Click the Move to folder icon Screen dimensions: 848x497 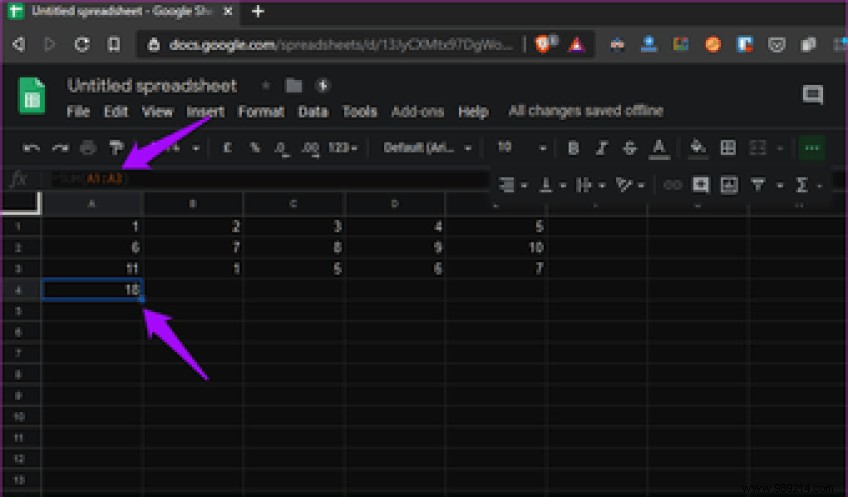pos(294,85)
